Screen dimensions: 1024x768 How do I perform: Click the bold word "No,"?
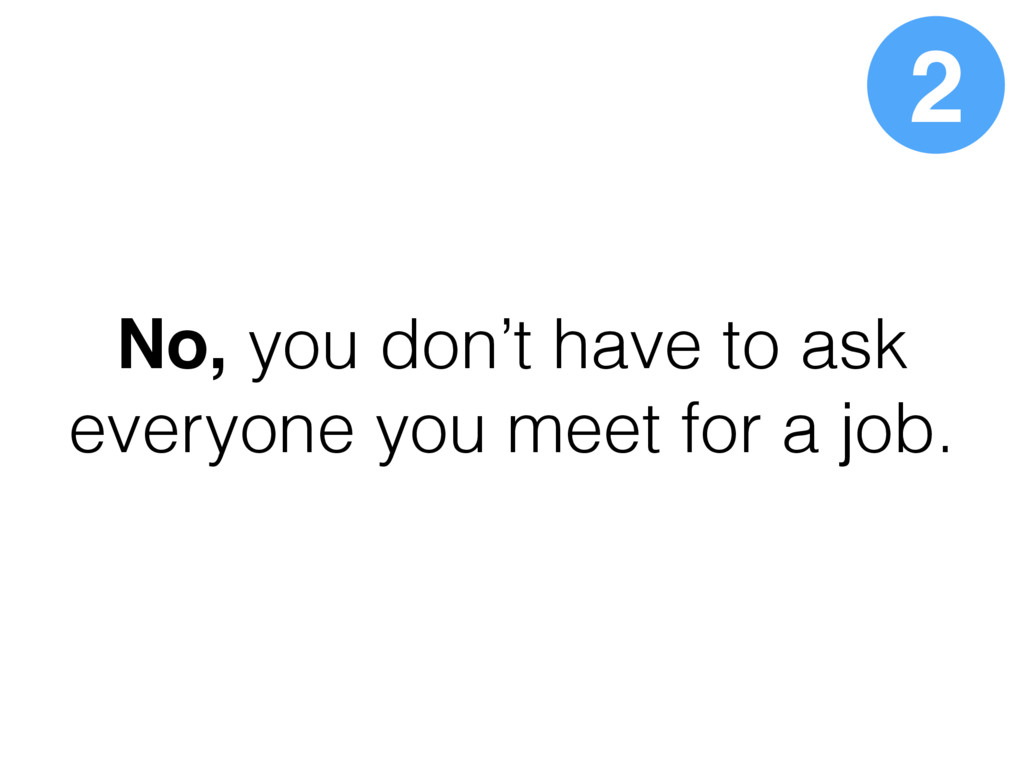[x=172, y=346]
